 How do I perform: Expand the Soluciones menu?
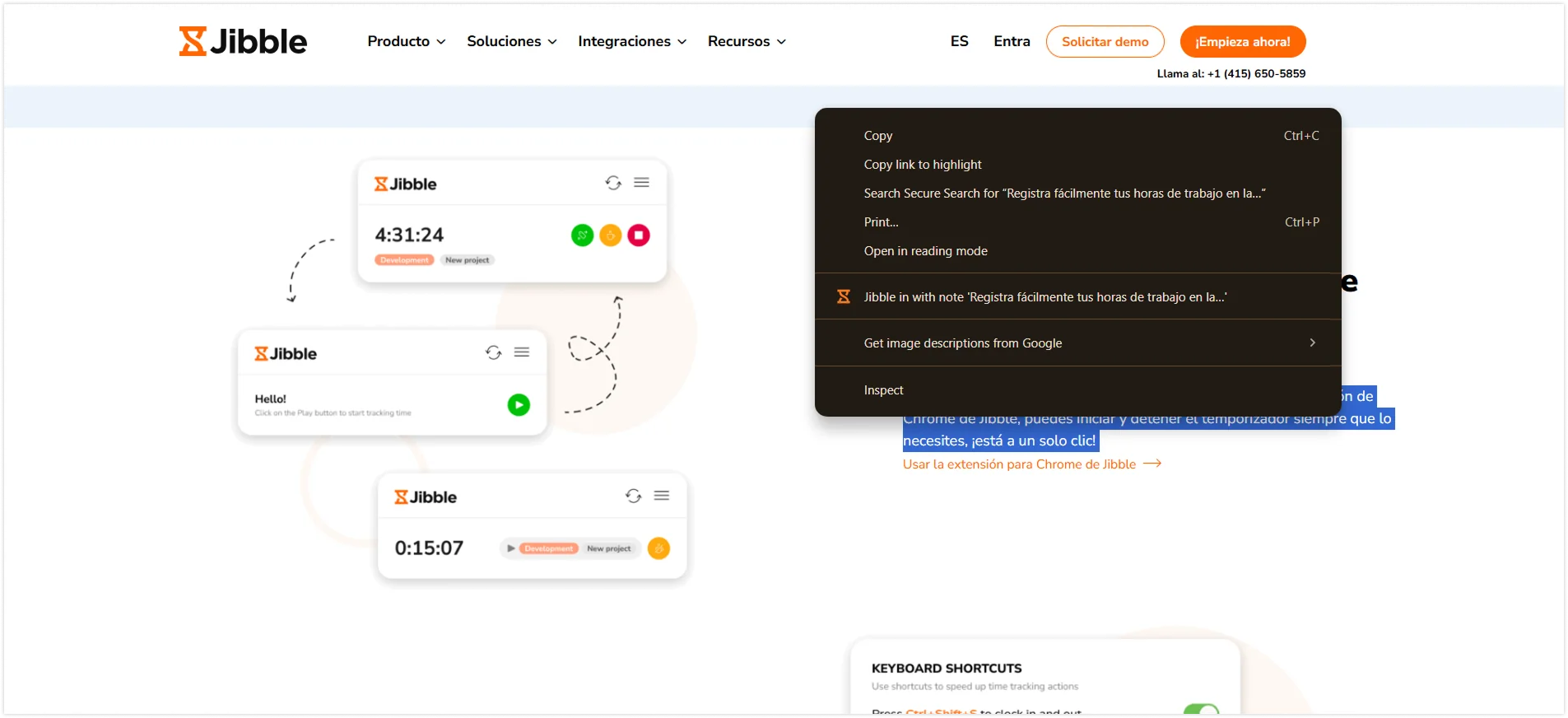click(512, 41)
